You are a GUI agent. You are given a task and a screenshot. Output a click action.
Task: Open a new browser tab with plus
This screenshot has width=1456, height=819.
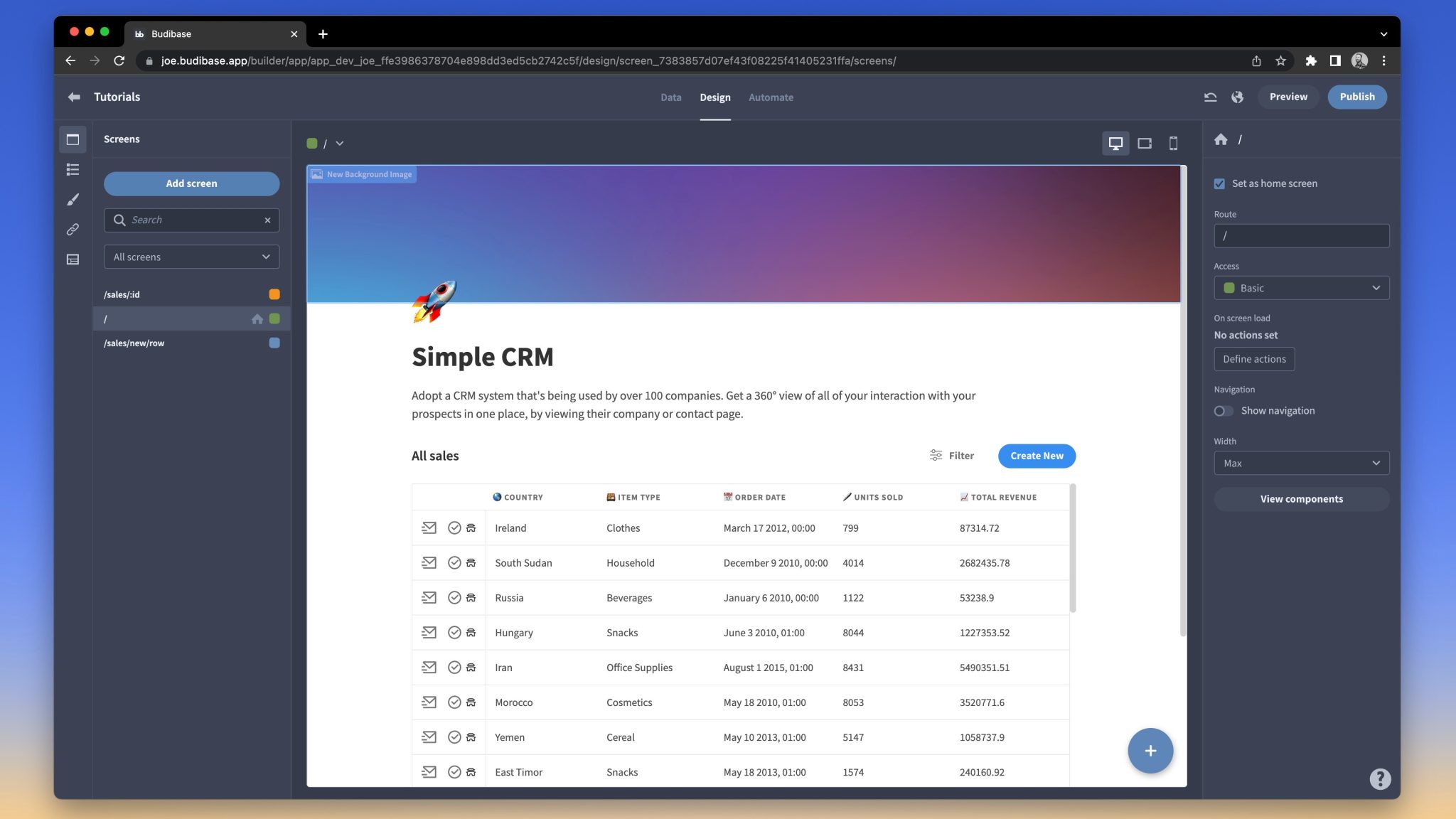click(323, 34)
